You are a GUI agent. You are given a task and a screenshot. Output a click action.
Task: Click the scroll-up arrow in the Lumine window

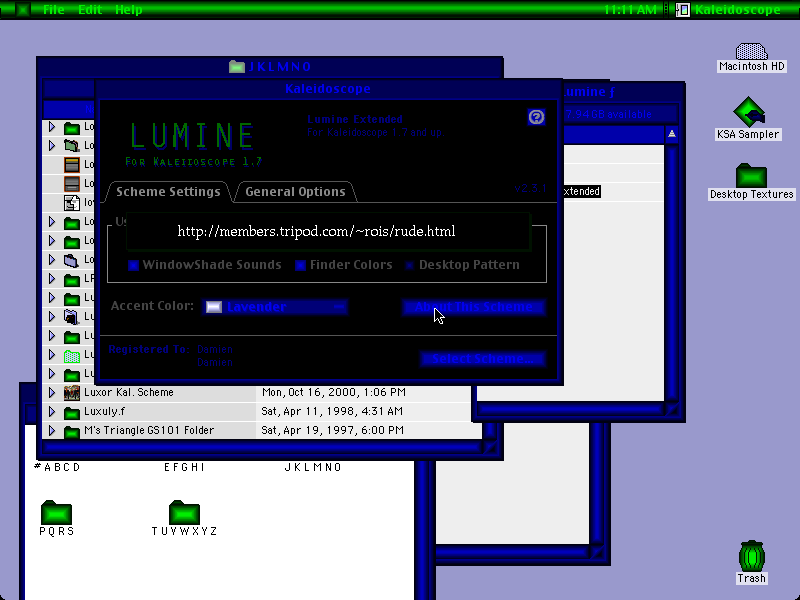click(x=671, y=134)
